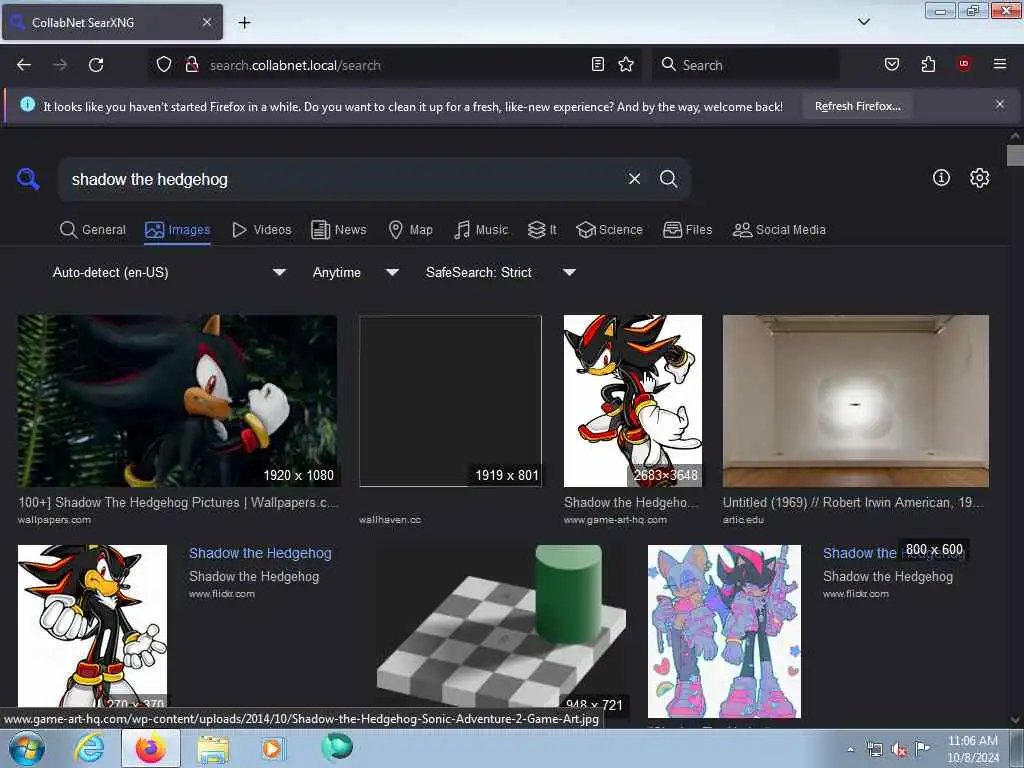The height and width of the screenshot is (768, 1024).
Task: Click the muted volume tray icon
Action: 899,750
